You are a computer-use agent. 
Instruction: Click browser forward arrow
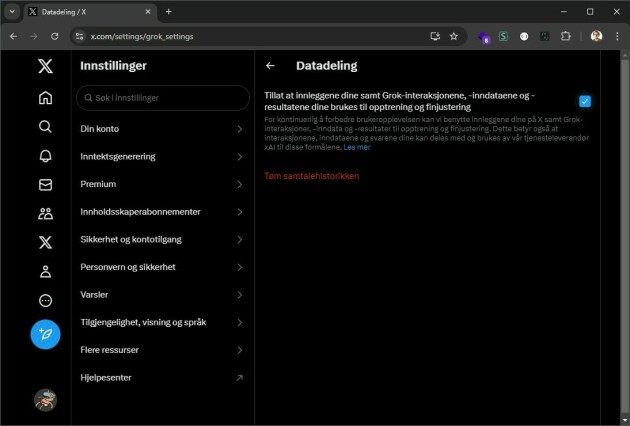pos(34,37)
